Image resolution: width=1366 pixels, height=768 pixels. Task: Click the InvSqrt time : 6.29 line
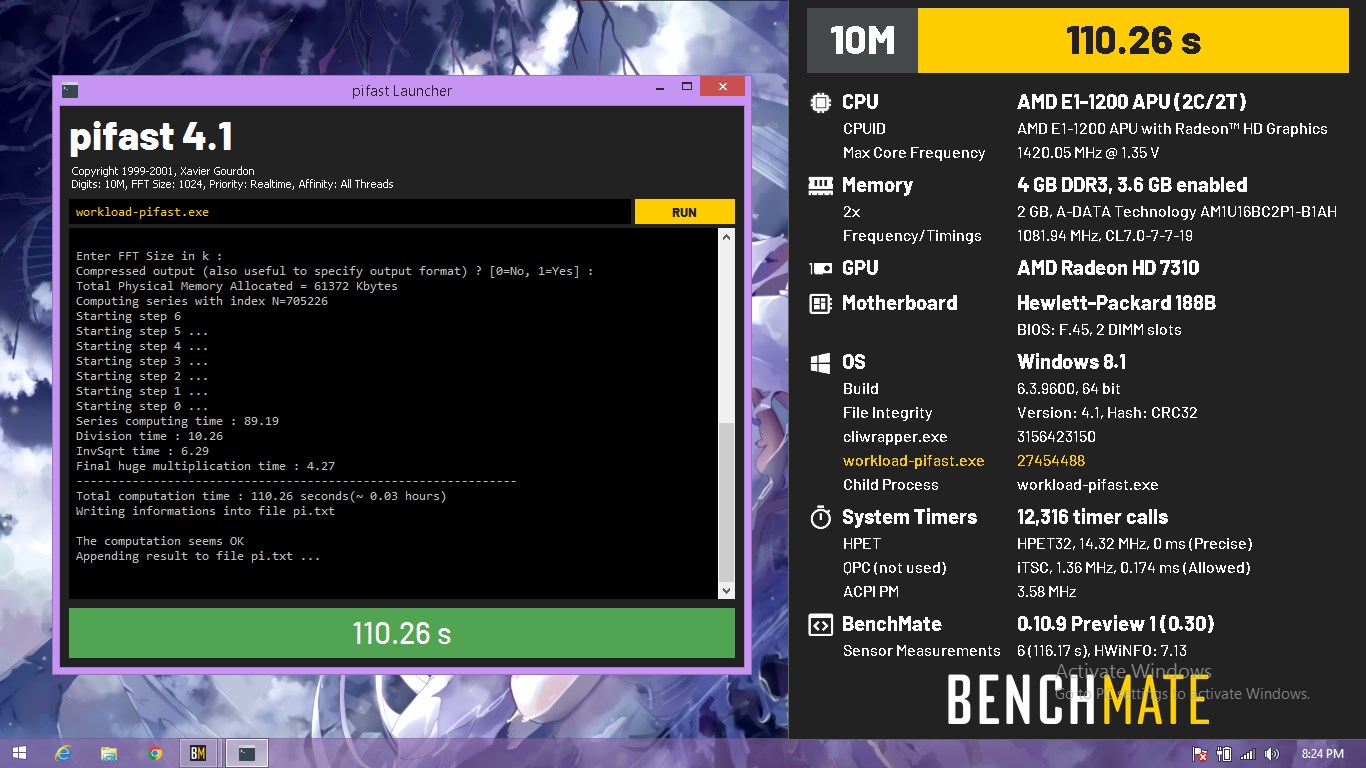[142, 451]
